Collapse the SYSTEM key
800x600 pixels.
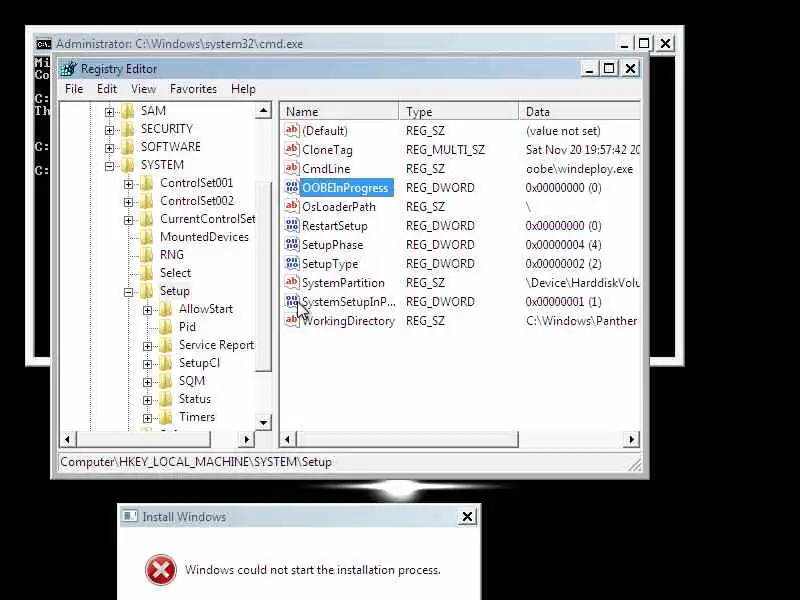109,166
